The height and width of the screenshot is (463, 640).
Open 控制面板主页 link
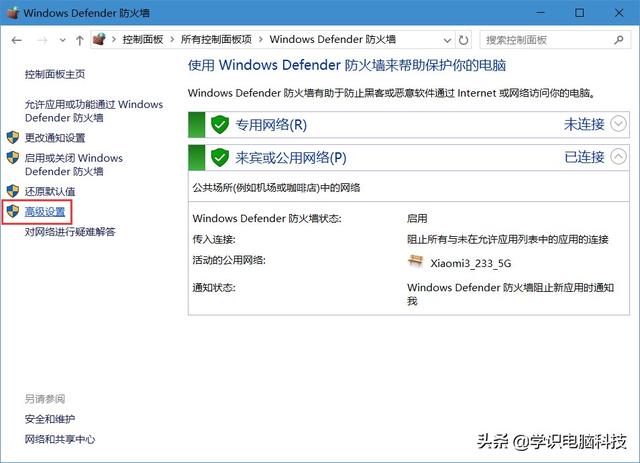55,74
